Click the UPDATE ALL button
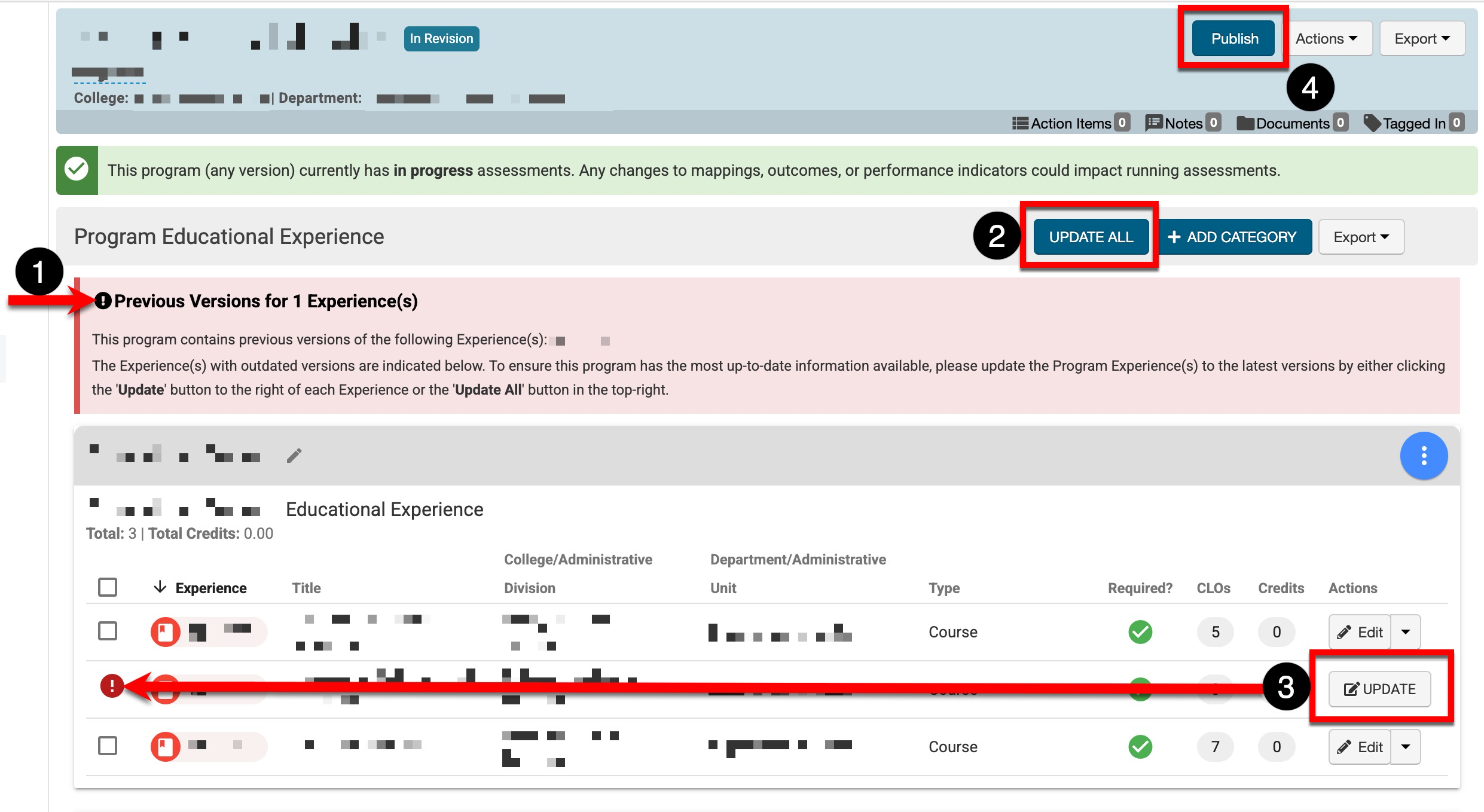Image resolution: width=1484 pixels, height=812 pixels. (1091, 237)
